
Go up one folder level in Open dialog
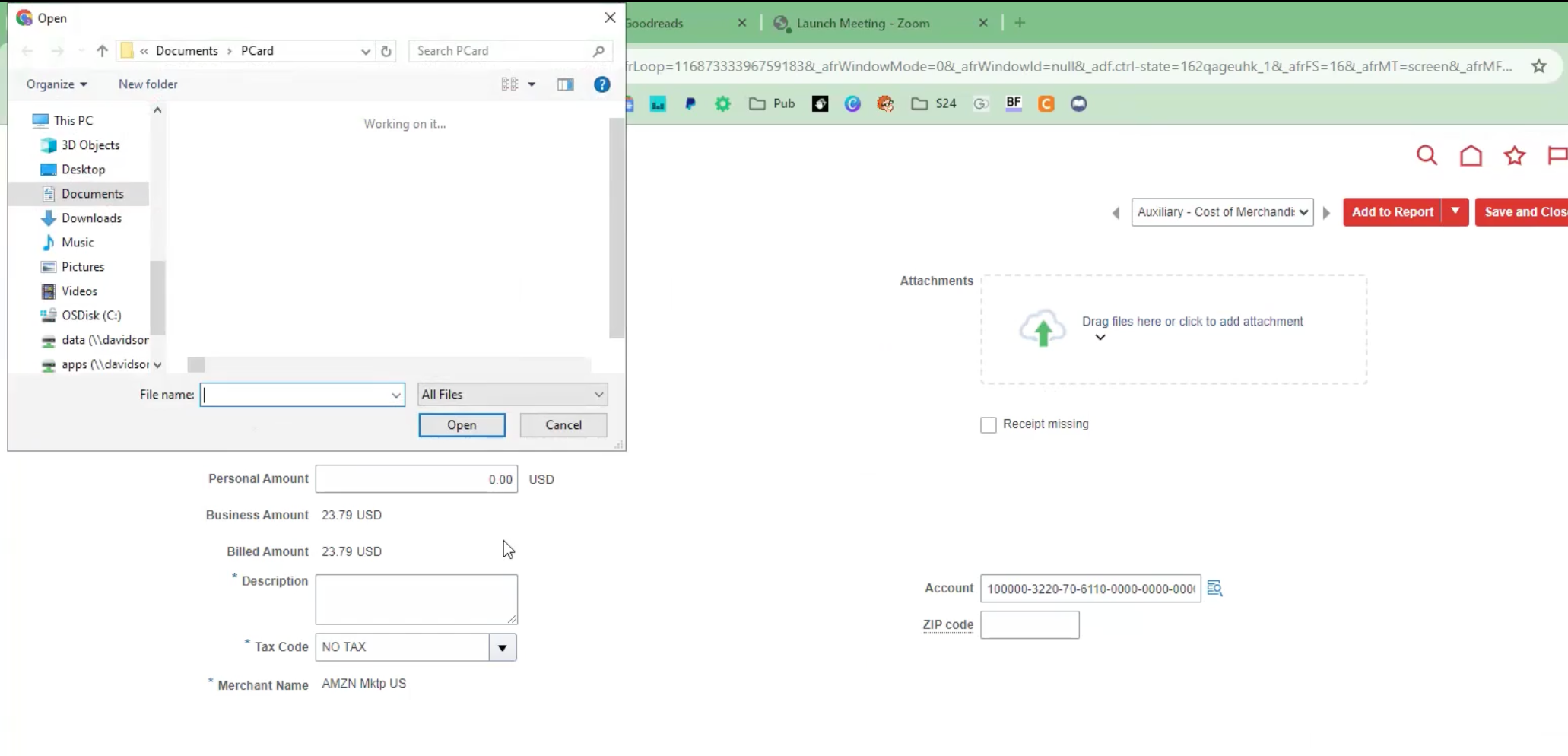(102, 51)
